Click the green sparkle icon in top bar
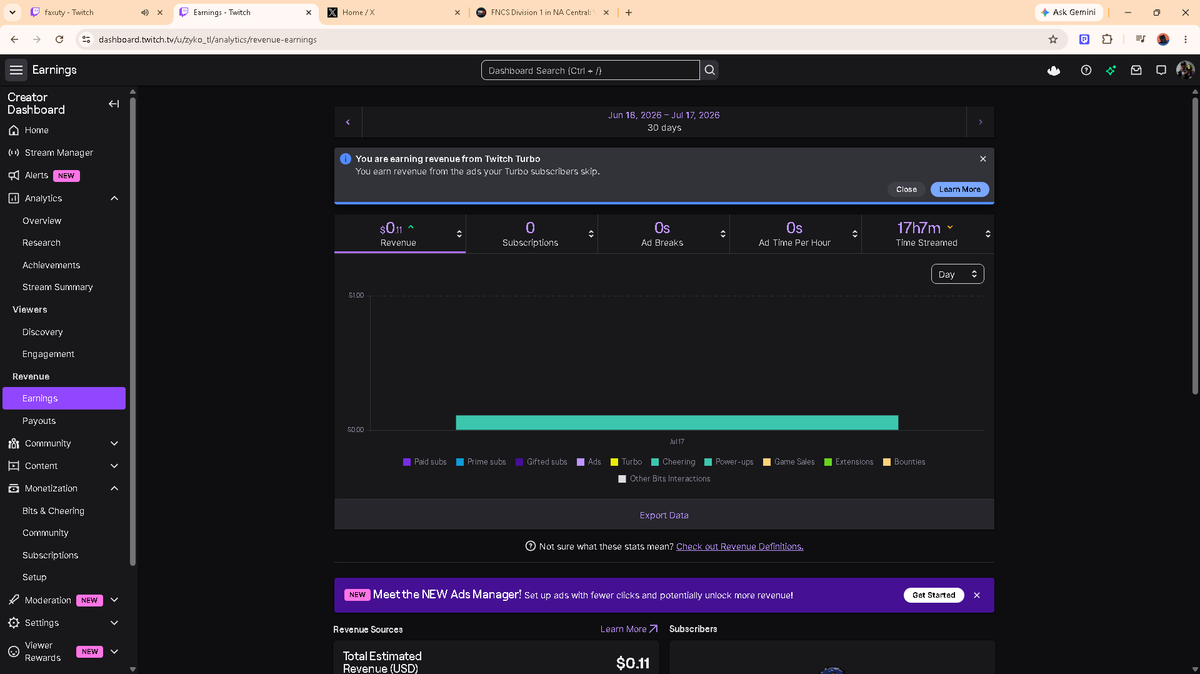 (1111, 70)
